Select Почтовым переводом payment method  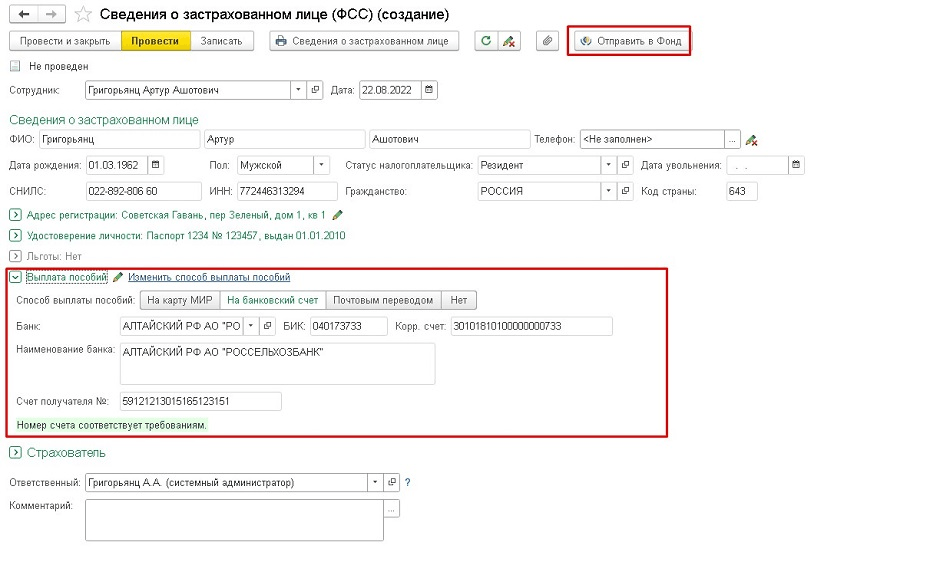tap(385, 300)
